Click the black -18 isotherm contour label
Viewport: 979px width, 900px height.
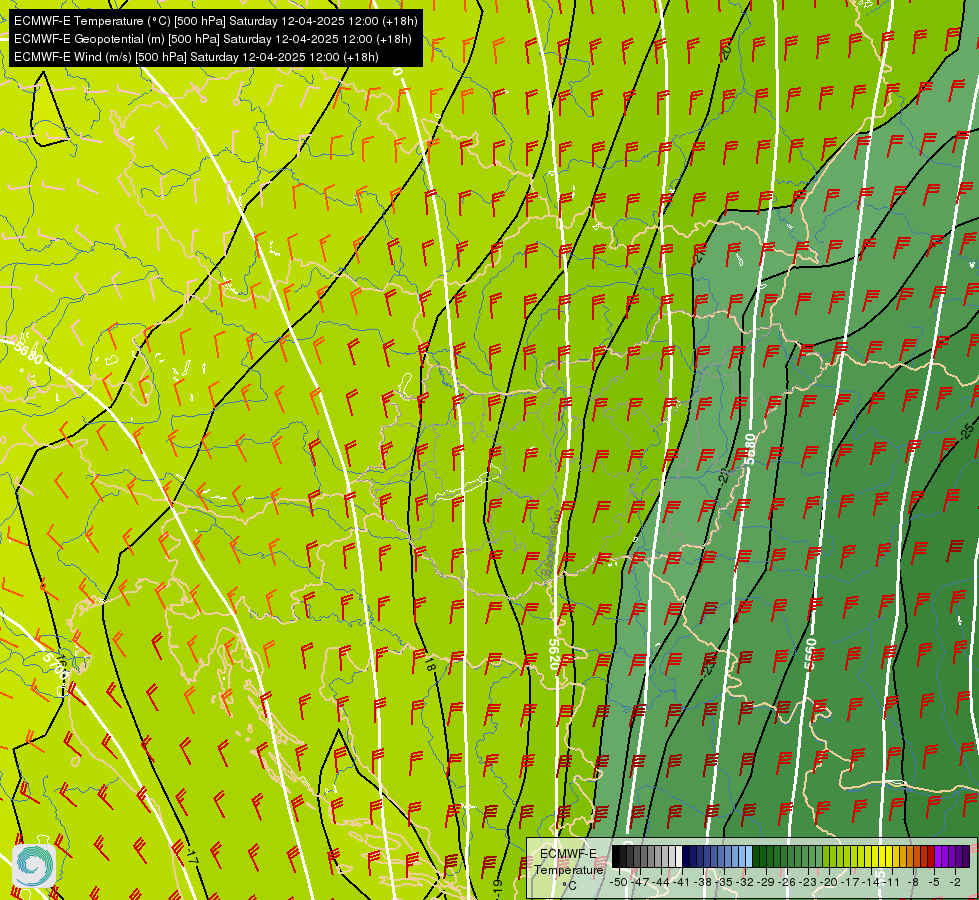click(429, 662)
